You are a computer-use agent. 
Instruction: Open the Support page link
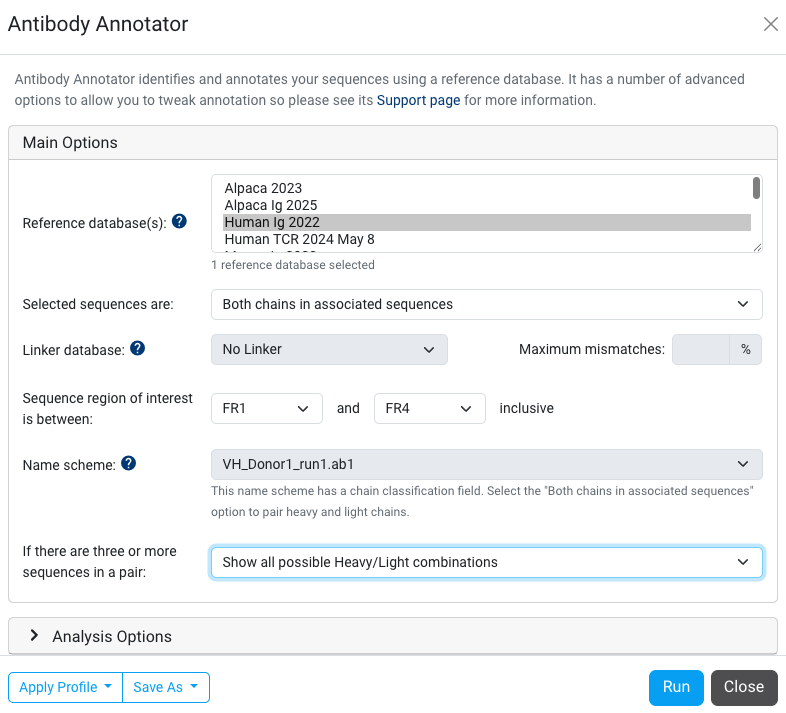pos(418,100)
